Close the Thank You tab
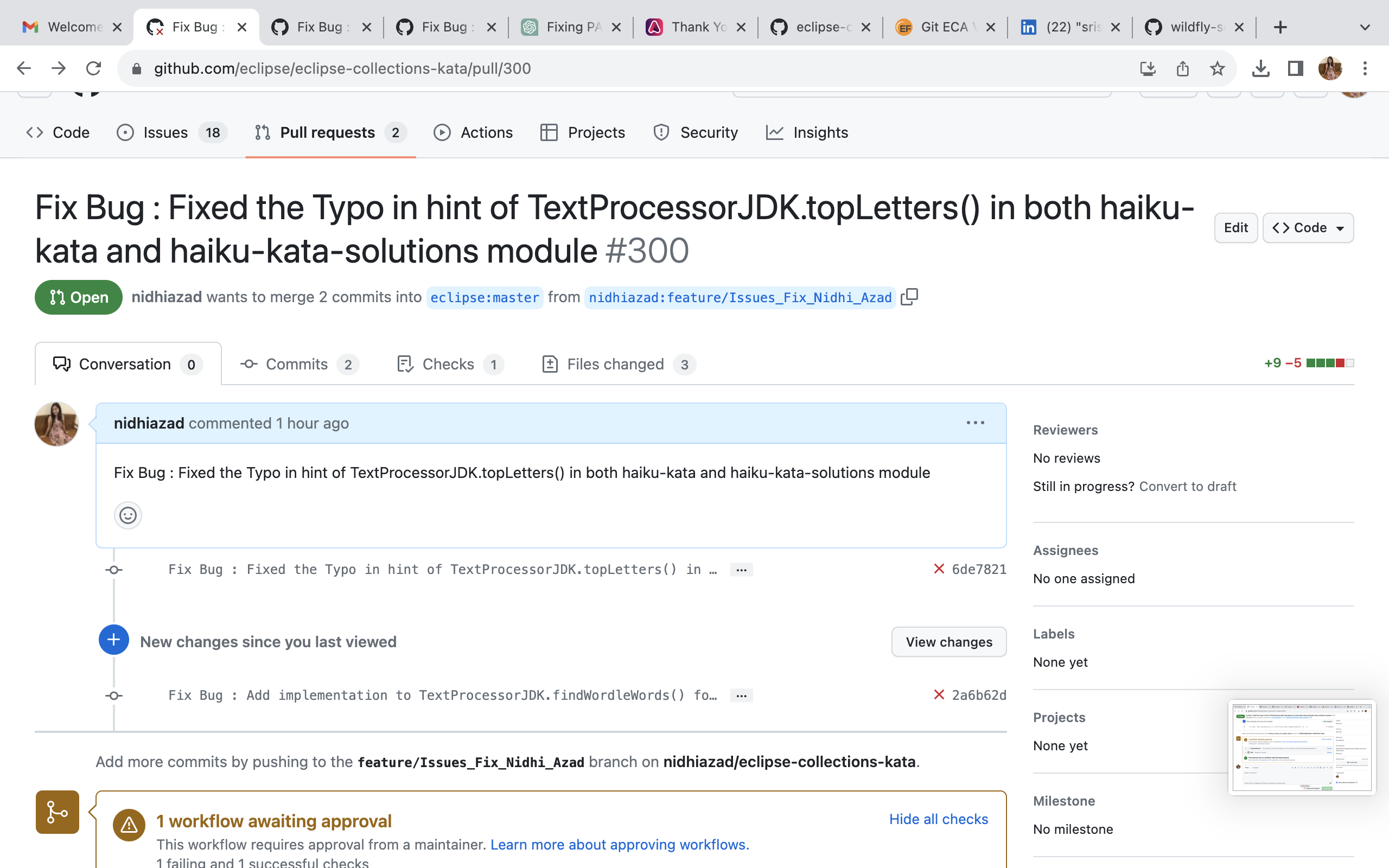 coord(741,27)
